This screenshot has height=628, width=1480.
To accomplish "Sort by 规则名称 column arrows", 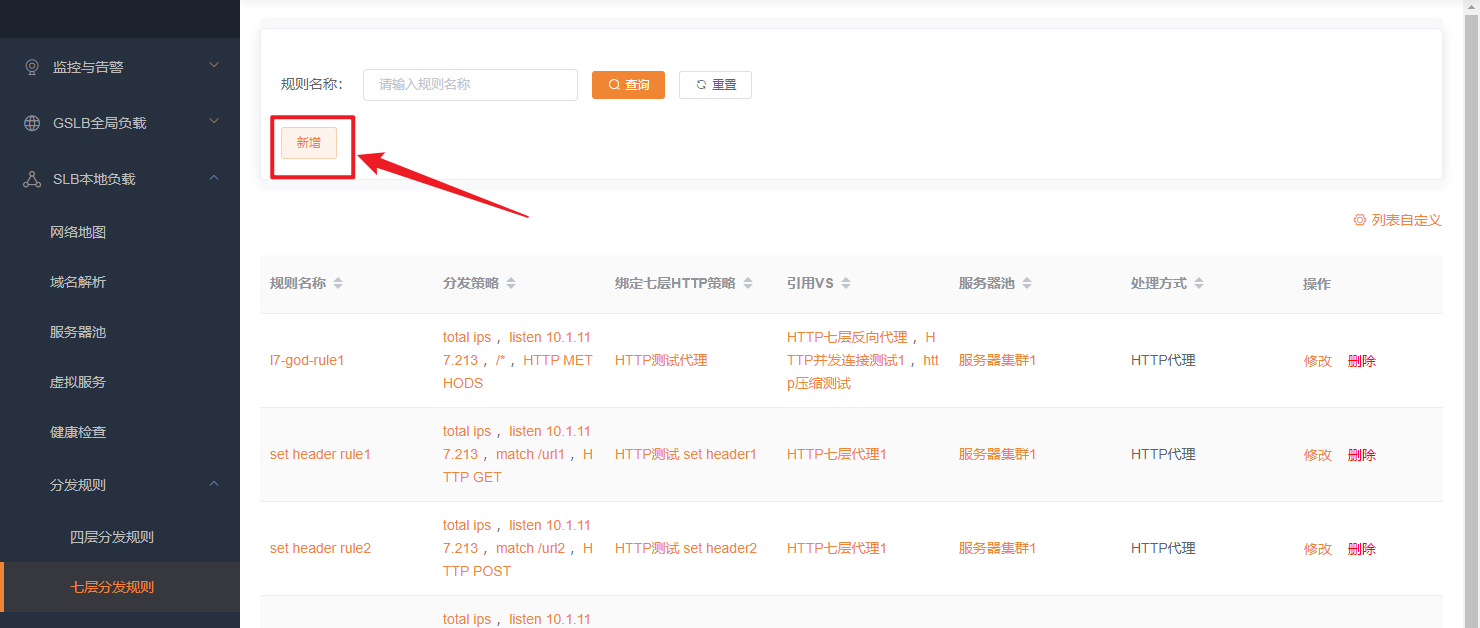I will pyautogui.click(x=338, y=284).
